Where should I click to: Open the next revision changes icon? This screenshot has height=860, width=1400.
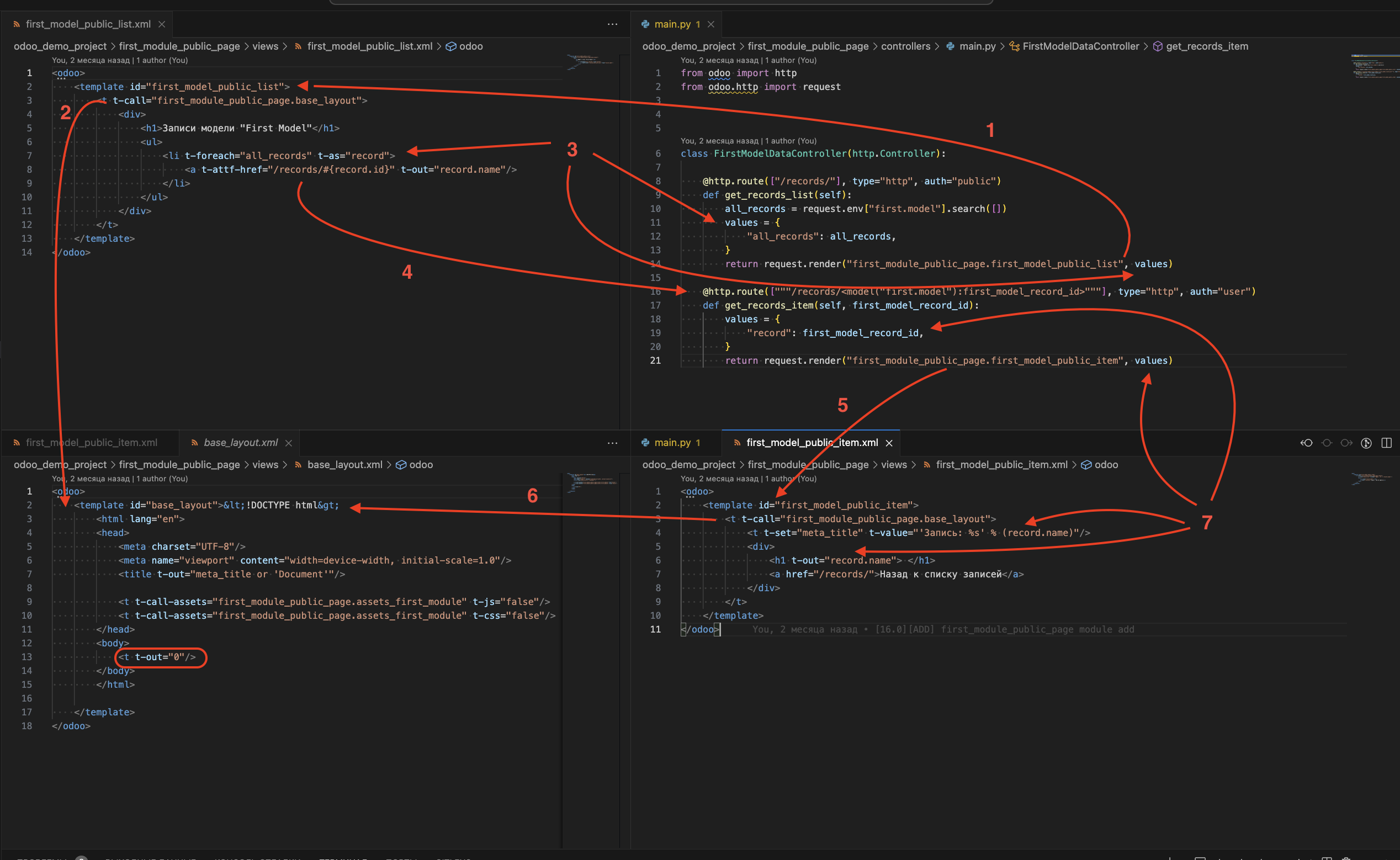click(x=1346, y=443)
